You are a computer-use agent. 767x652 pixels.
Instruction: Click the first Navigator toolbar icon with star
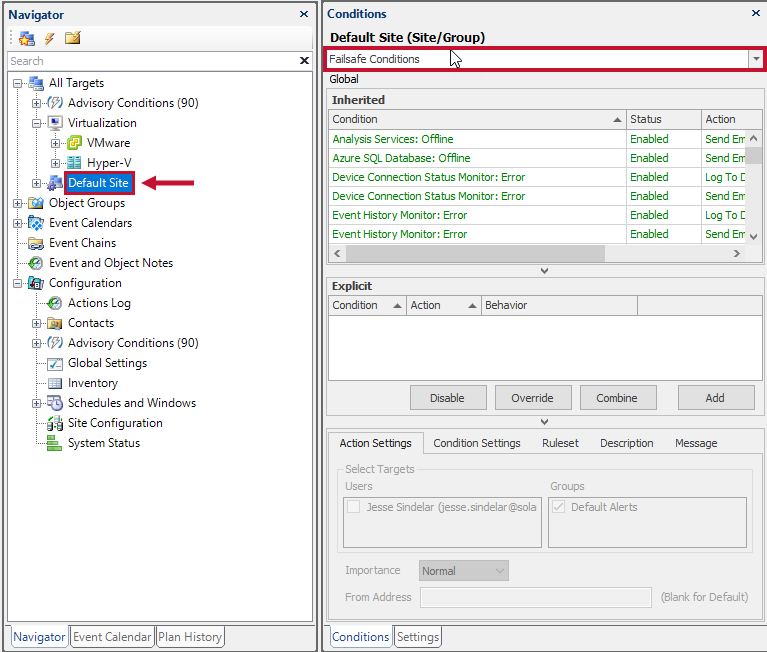click(27, 38)
